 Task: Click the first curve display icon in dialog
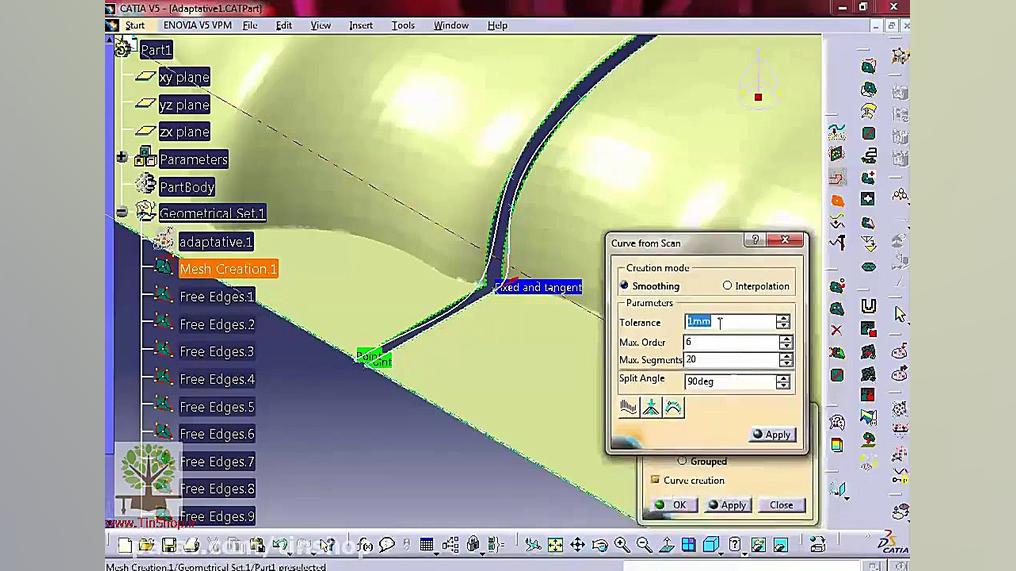629,408
